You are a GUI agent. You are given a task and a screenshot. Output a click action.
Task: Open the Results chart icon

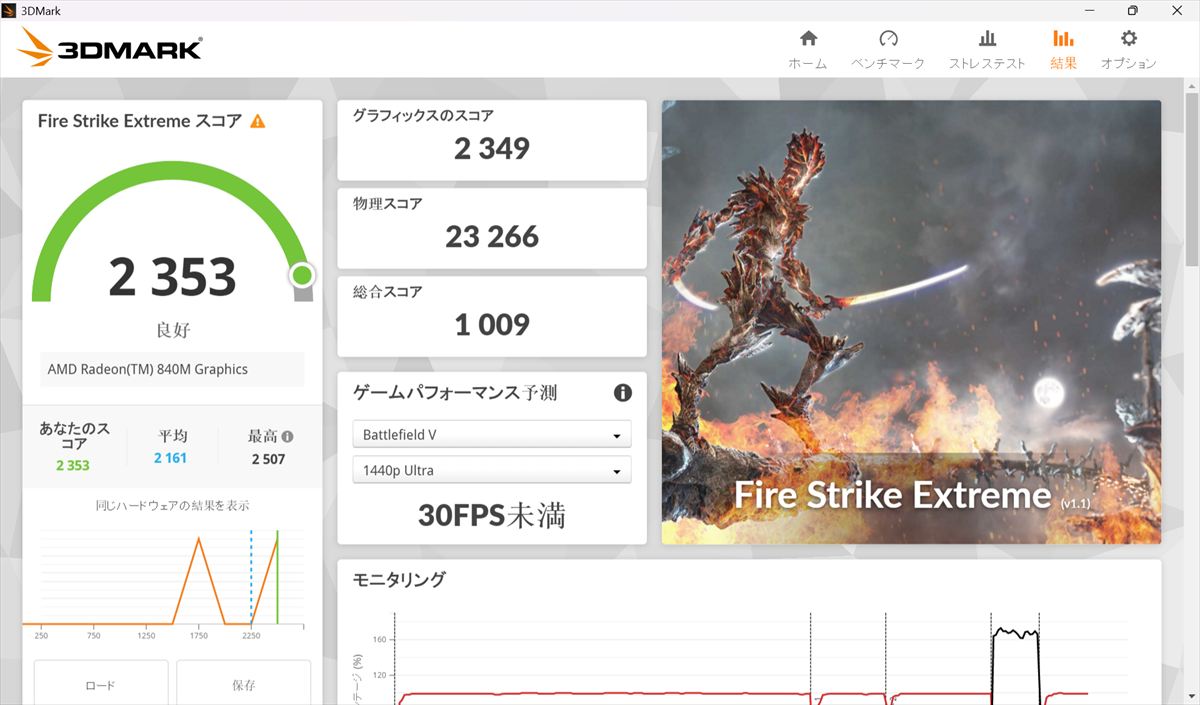pyautogui.click(x=1063, y=39)
